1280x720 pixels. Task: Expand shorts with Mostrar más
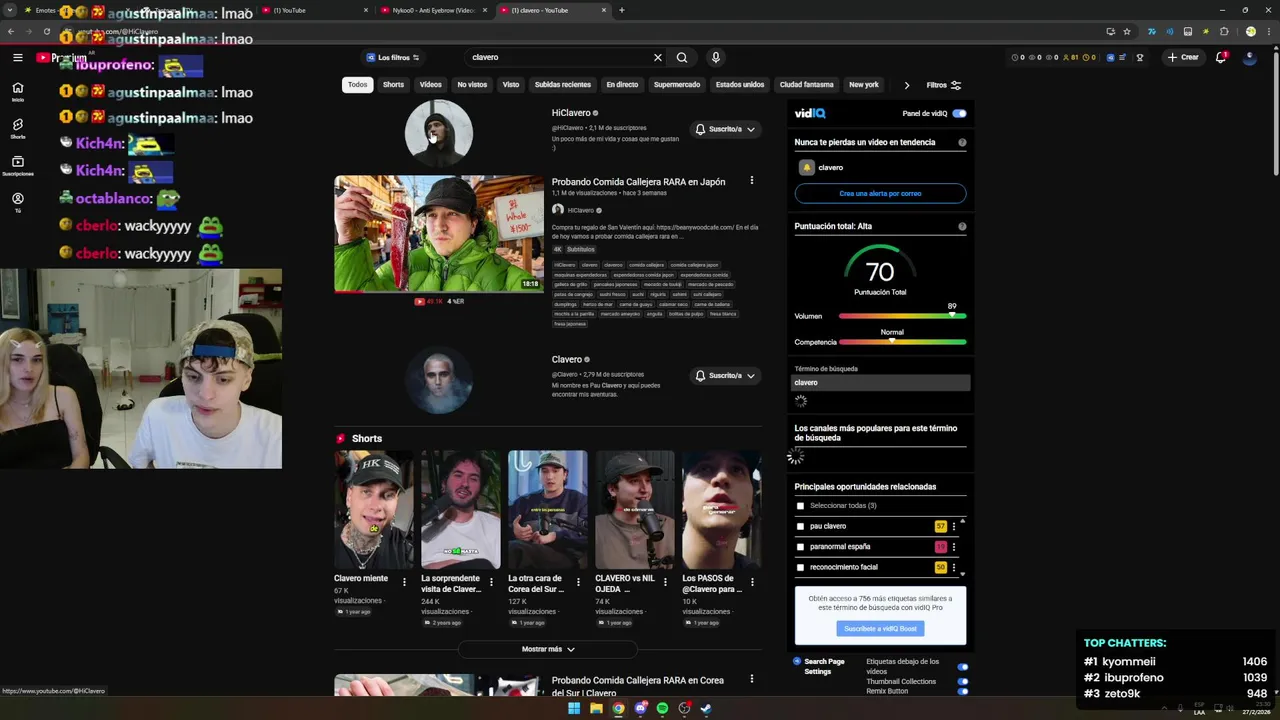click(548, 649)
